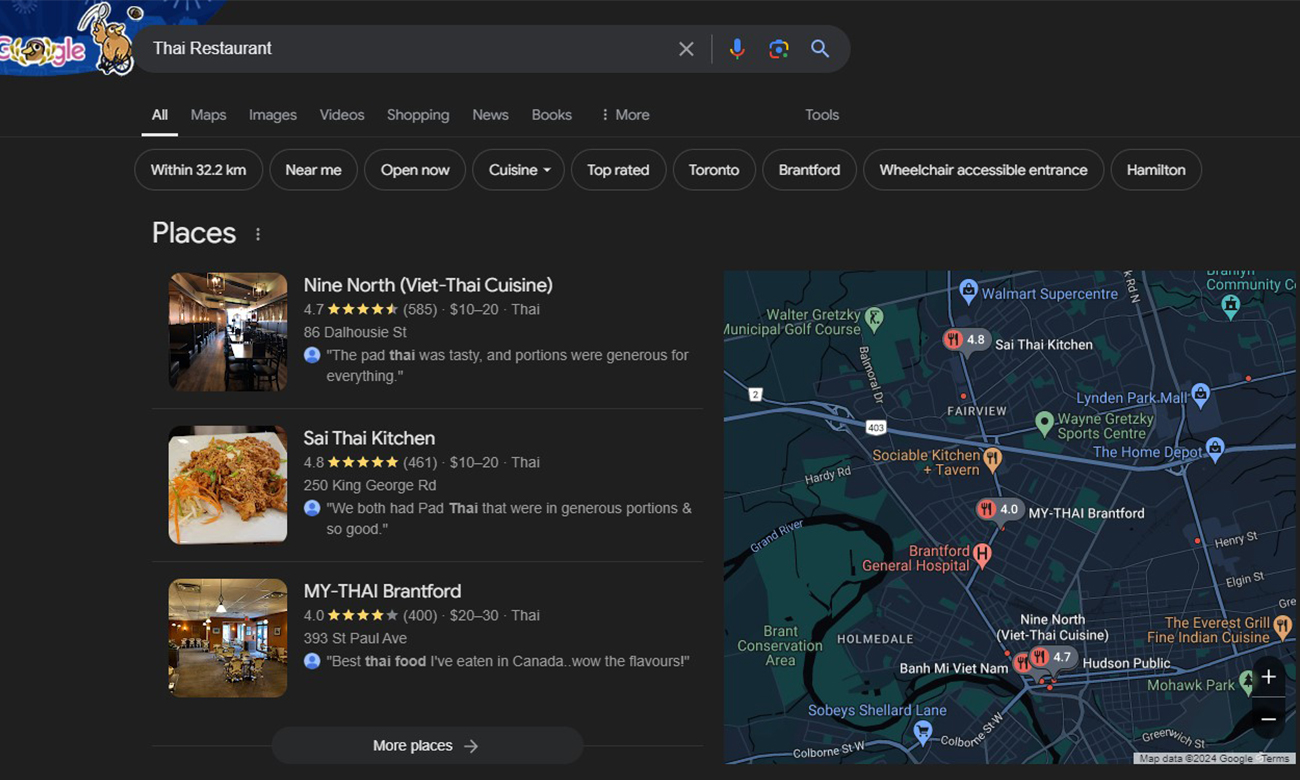Click The Home Depot map pin

pos(1215,447)
